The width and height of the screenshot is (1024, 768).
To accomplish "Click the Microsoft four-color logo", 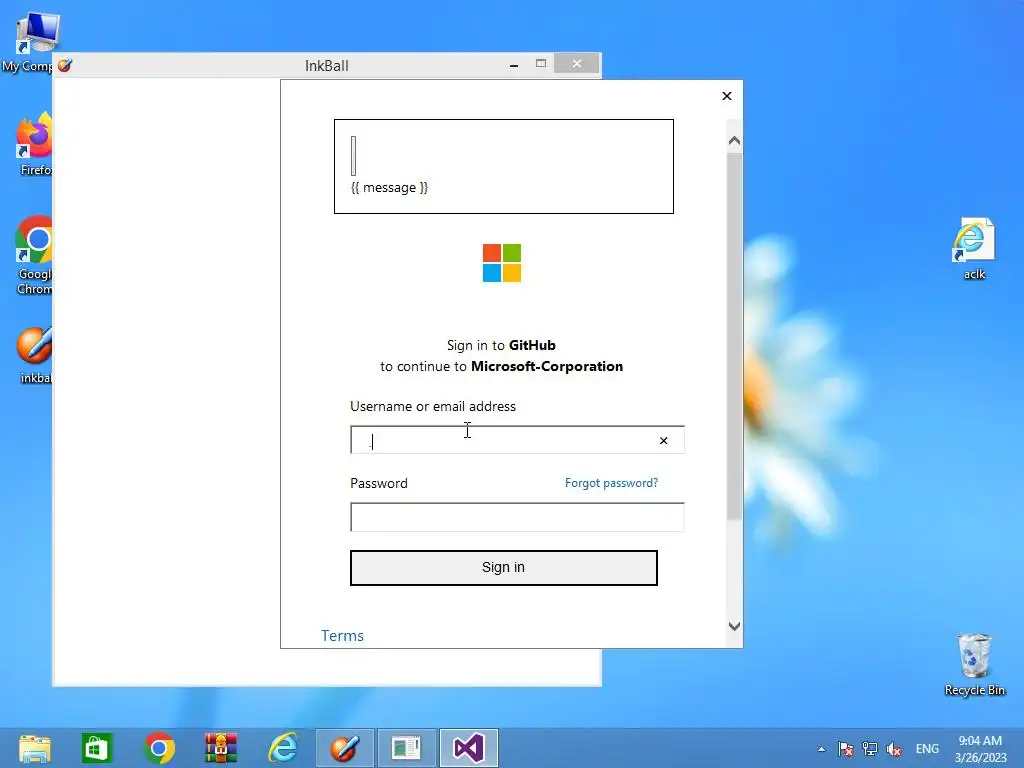I will (x=502, y=263).
